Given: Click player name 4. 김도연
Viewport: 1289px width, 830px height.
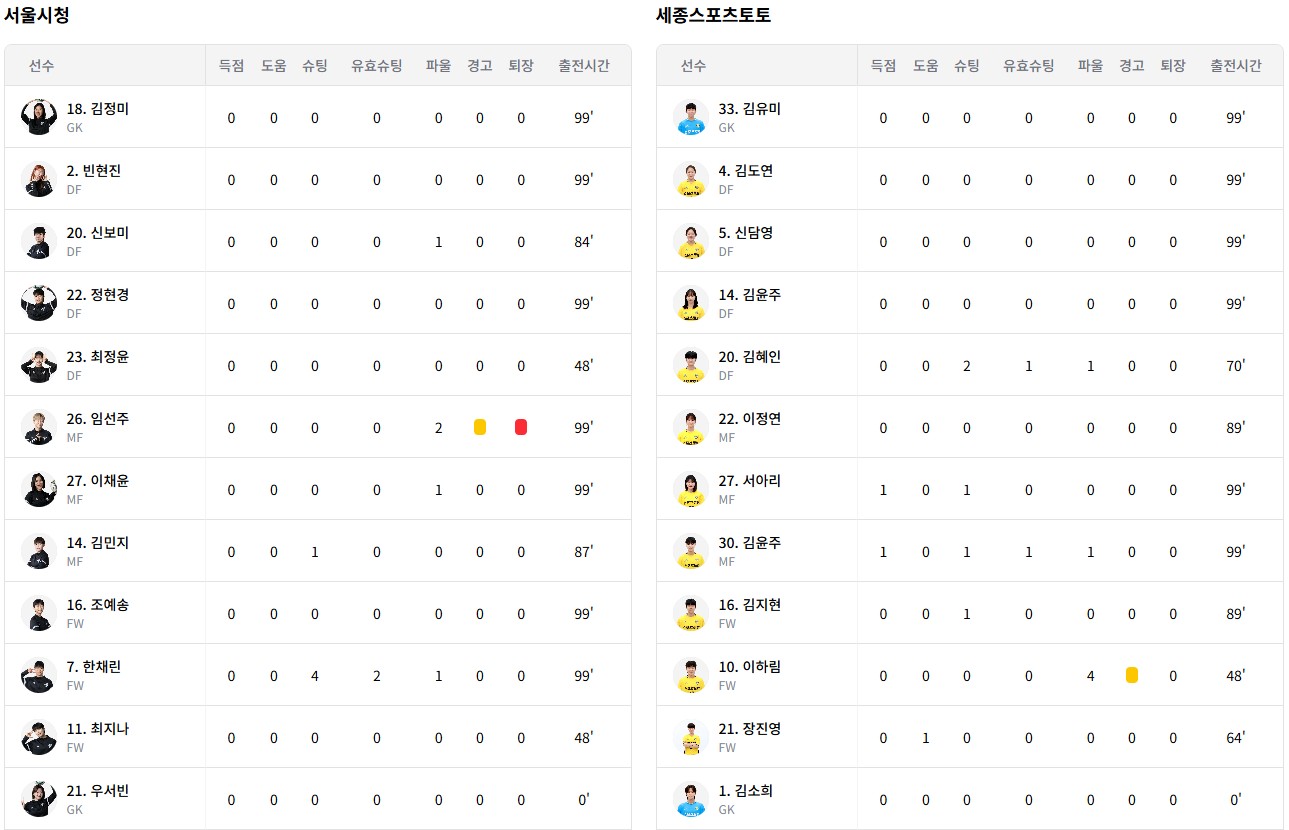Looking at the screenshot, I should pyautogui.click(x=745, y=171).
